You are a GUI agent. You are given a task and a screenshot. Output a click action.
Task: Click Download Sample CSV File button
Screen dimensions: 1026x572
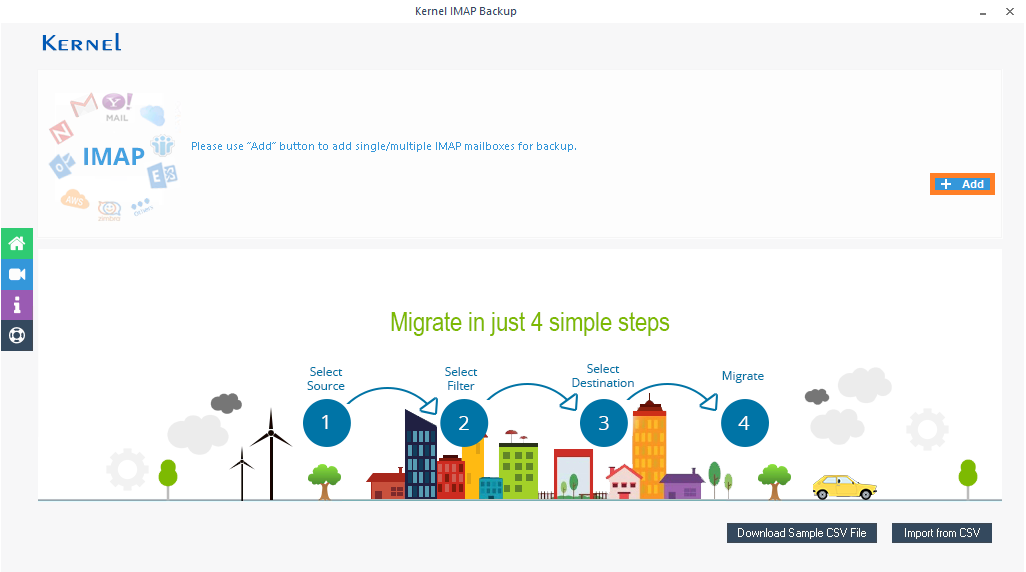pyautogui.click(x=802, y=533)
